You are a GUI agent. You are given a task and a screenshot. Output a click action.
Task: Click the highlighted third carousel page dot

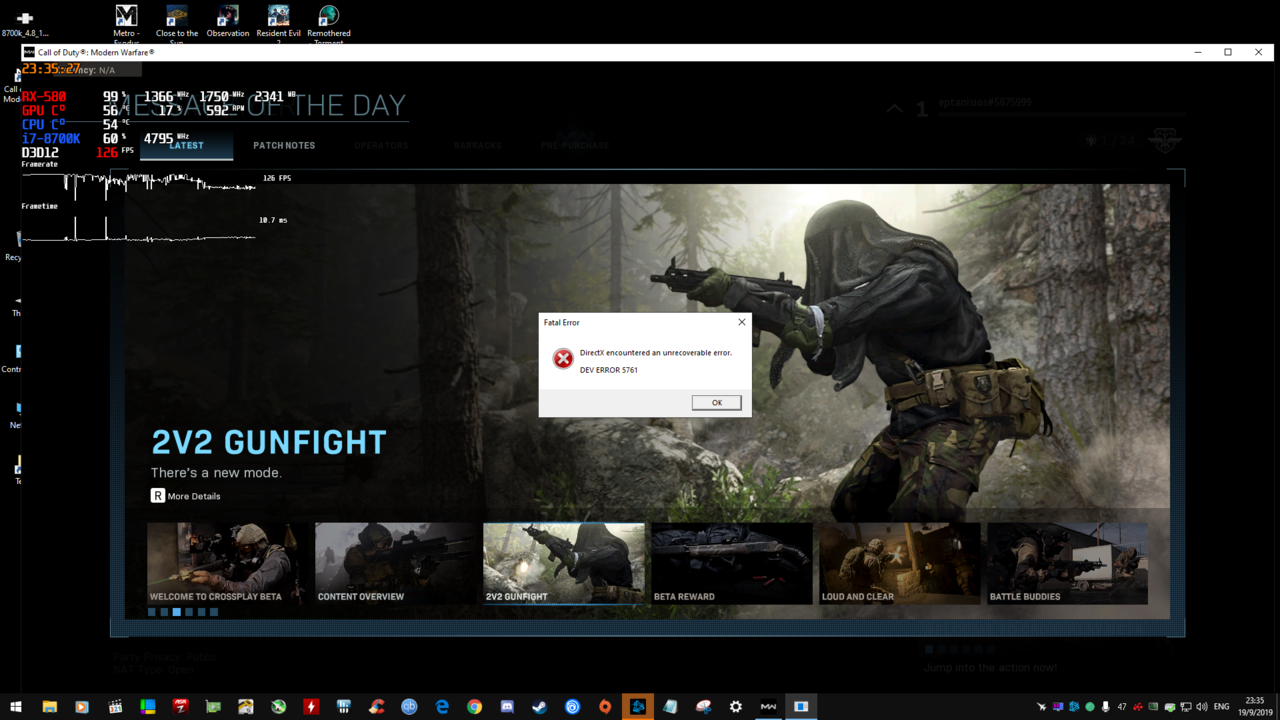click(x=177, y=612)
